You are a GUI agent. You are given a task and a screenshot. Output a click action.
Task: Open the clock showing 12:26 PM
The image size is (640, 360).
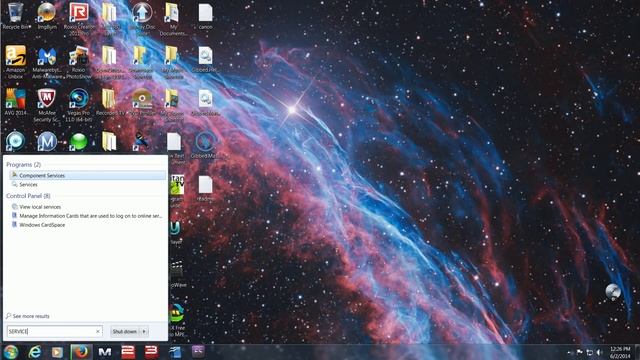click(x=620, y=352)
